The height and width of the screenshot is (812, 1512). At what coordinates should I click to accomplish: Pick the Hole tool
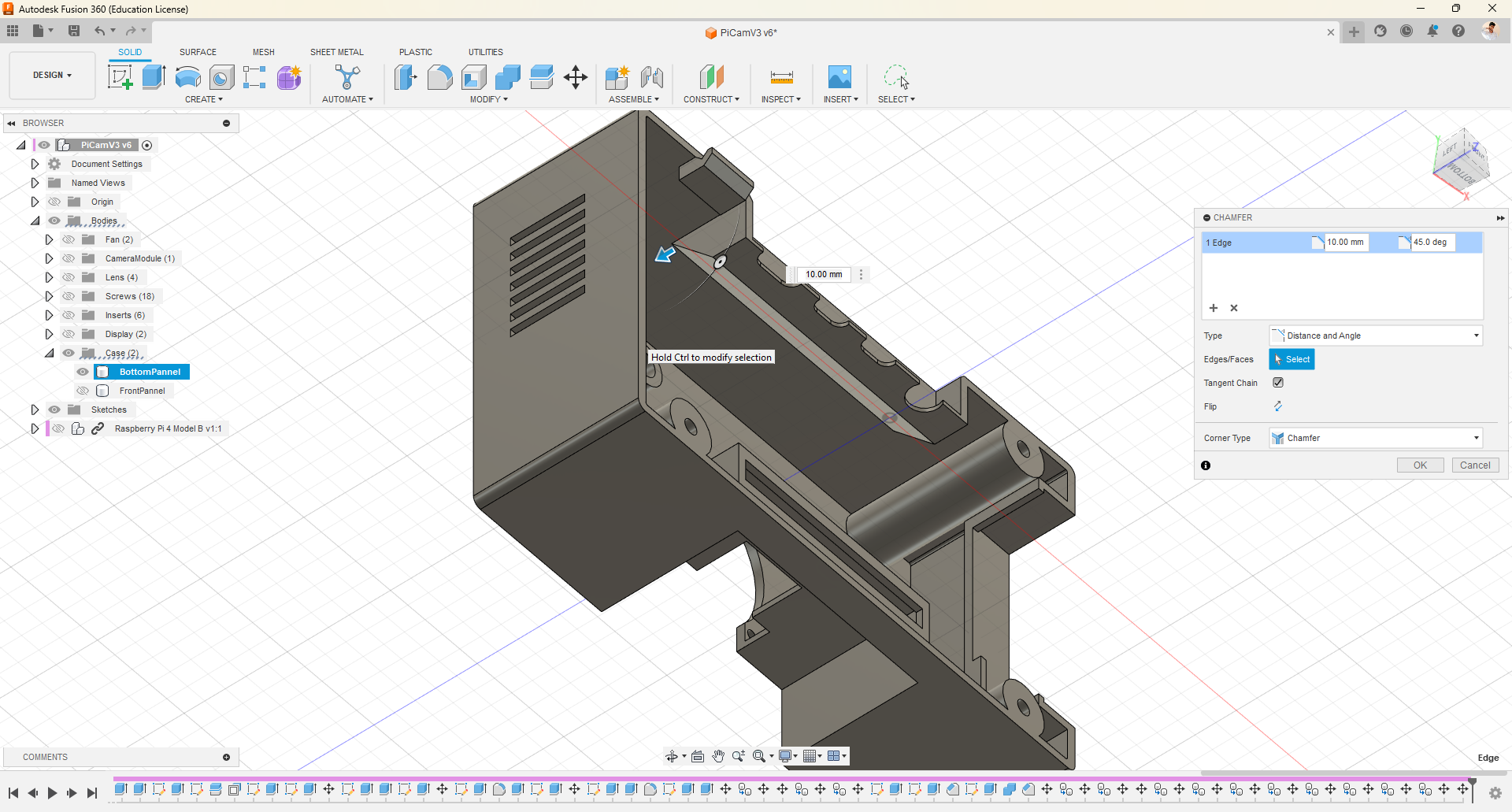point(221,77)
